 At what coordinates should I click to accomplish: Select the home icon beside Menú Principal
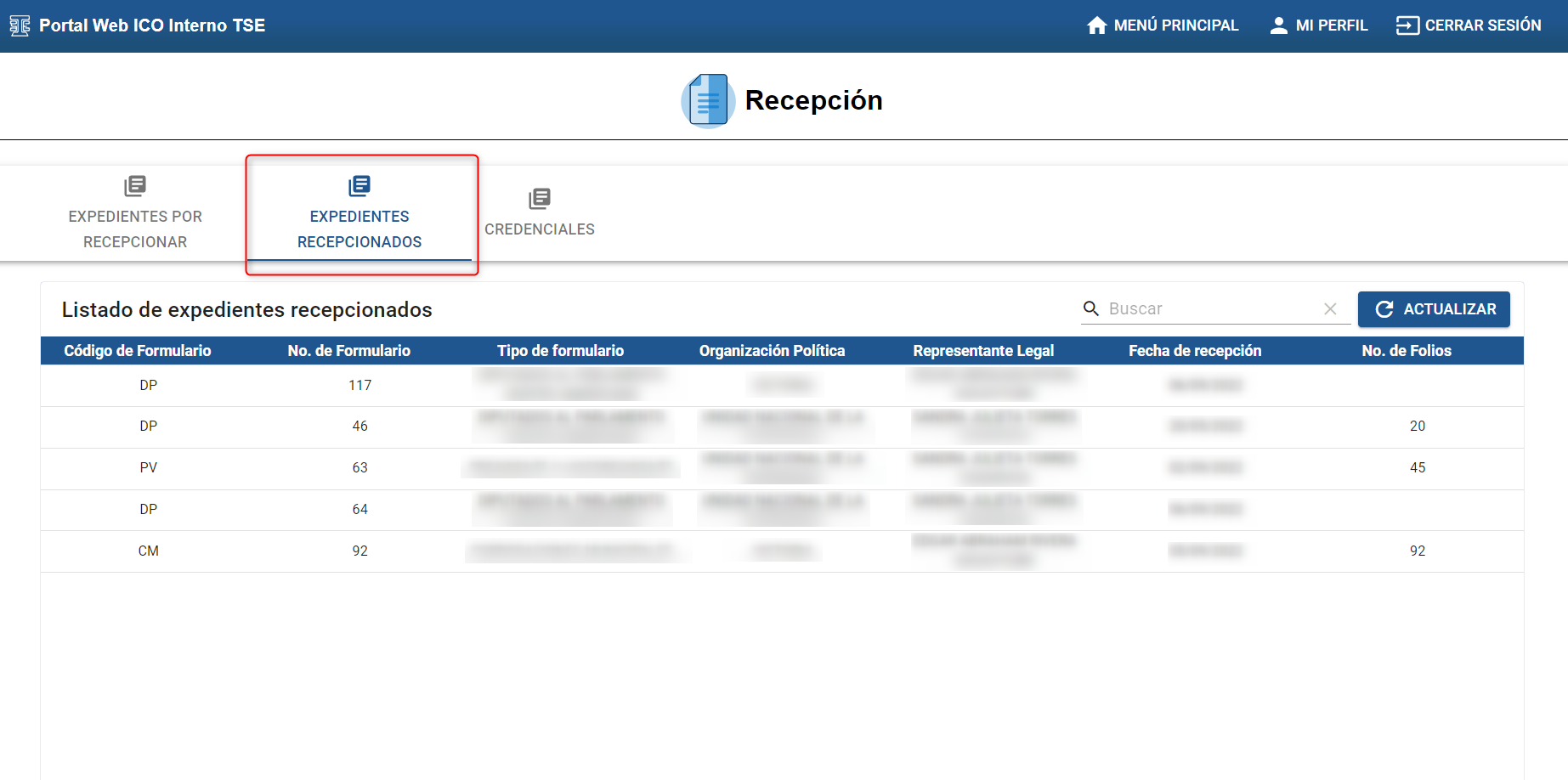(x=1095, y=25)
